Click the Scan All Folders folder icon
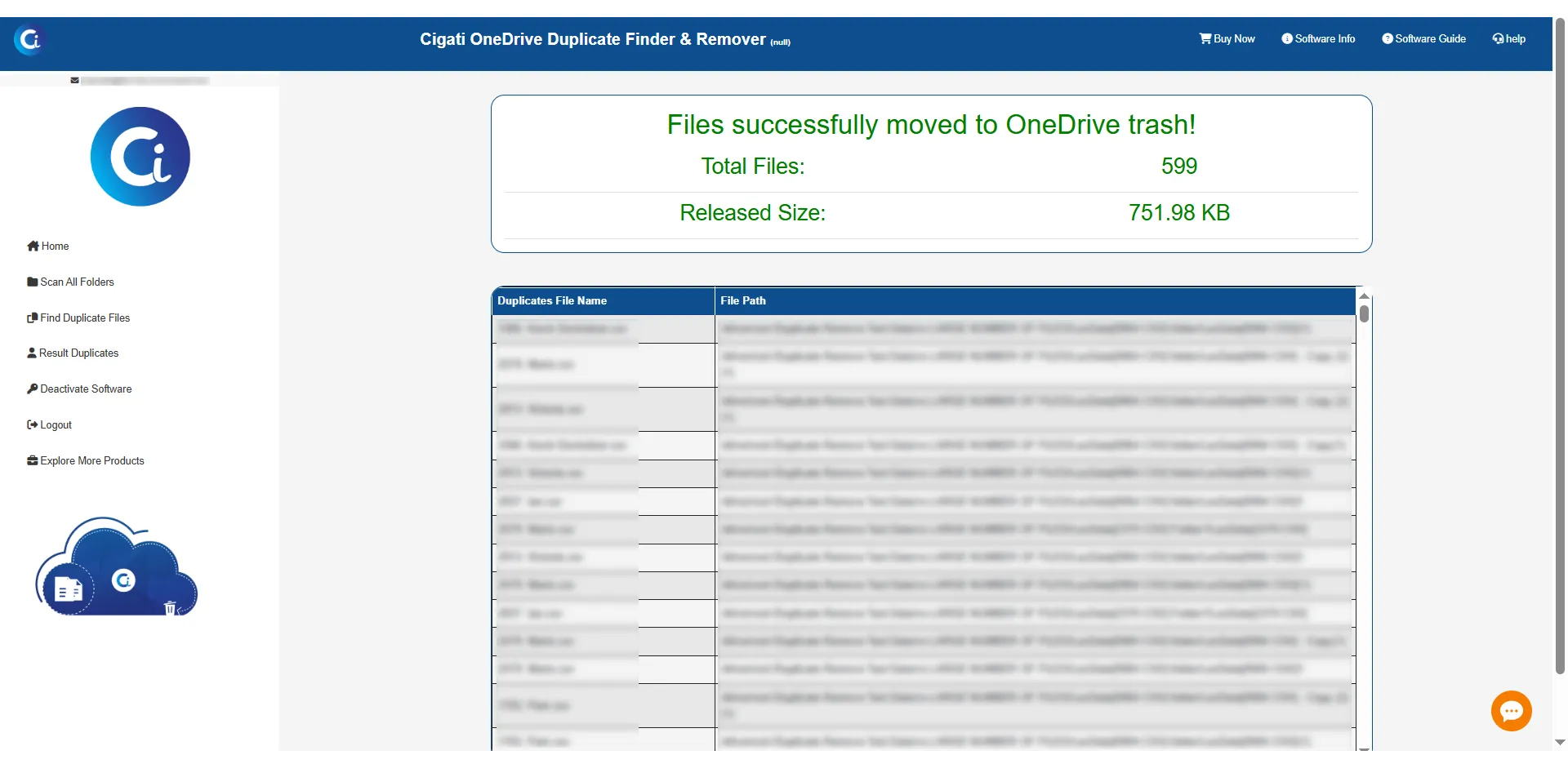1568x764 pixels. [33, 282]
